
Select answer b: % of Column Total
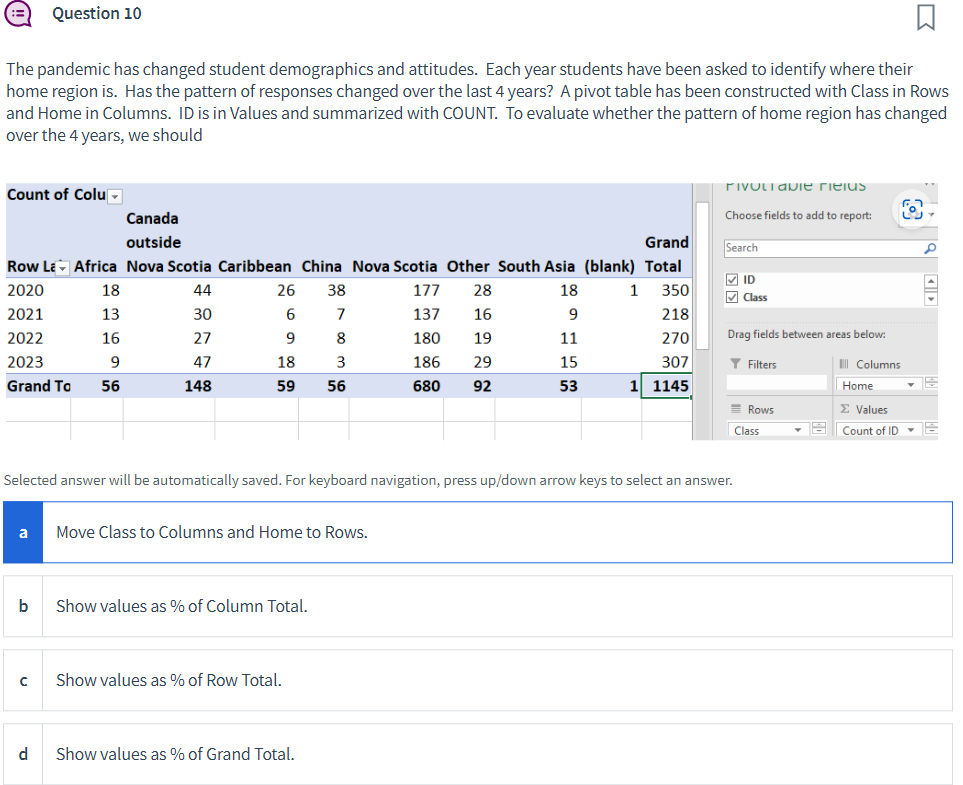coord(478,606)
